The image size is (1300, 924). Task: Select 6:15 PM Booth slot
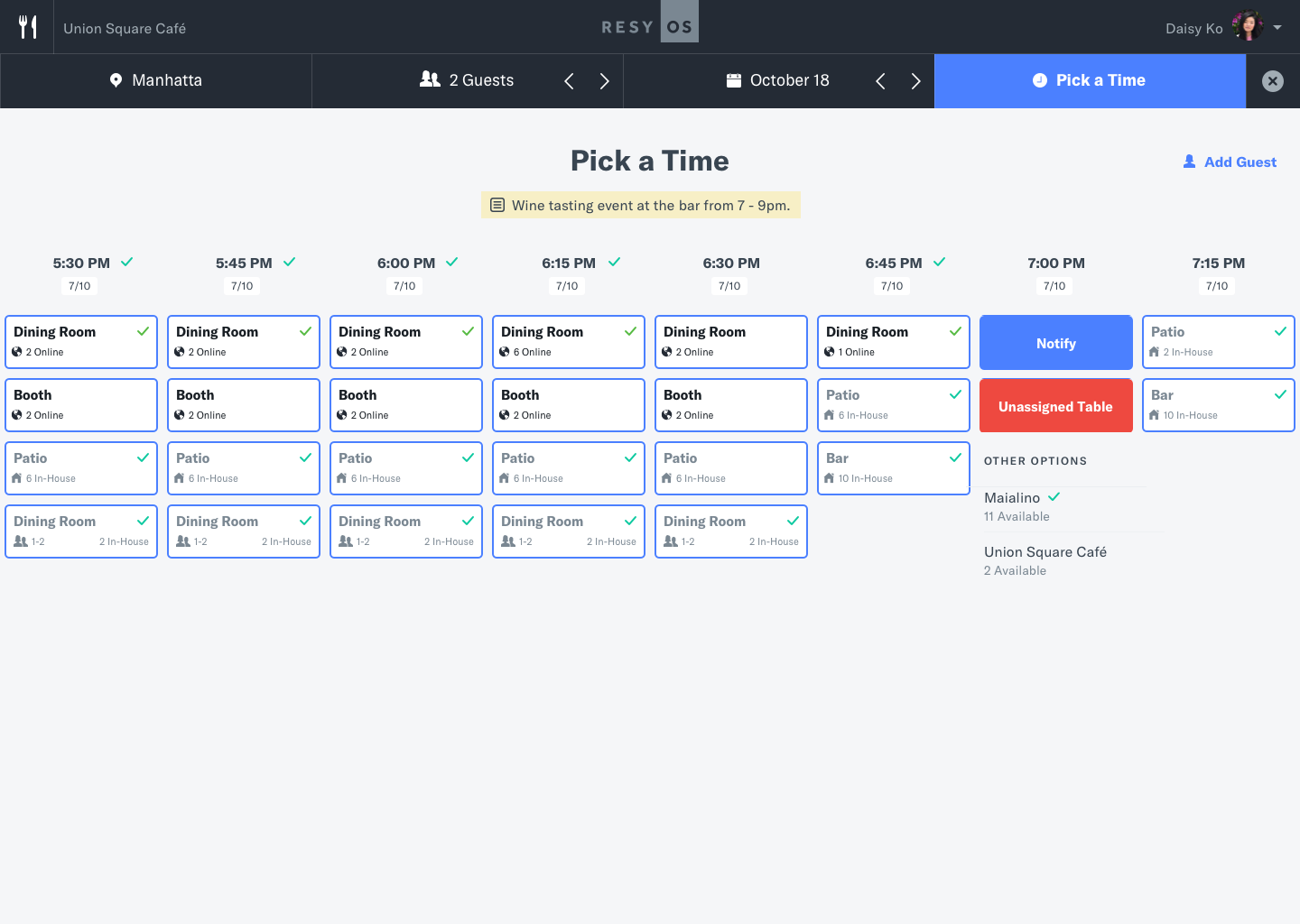coord(569,405)
